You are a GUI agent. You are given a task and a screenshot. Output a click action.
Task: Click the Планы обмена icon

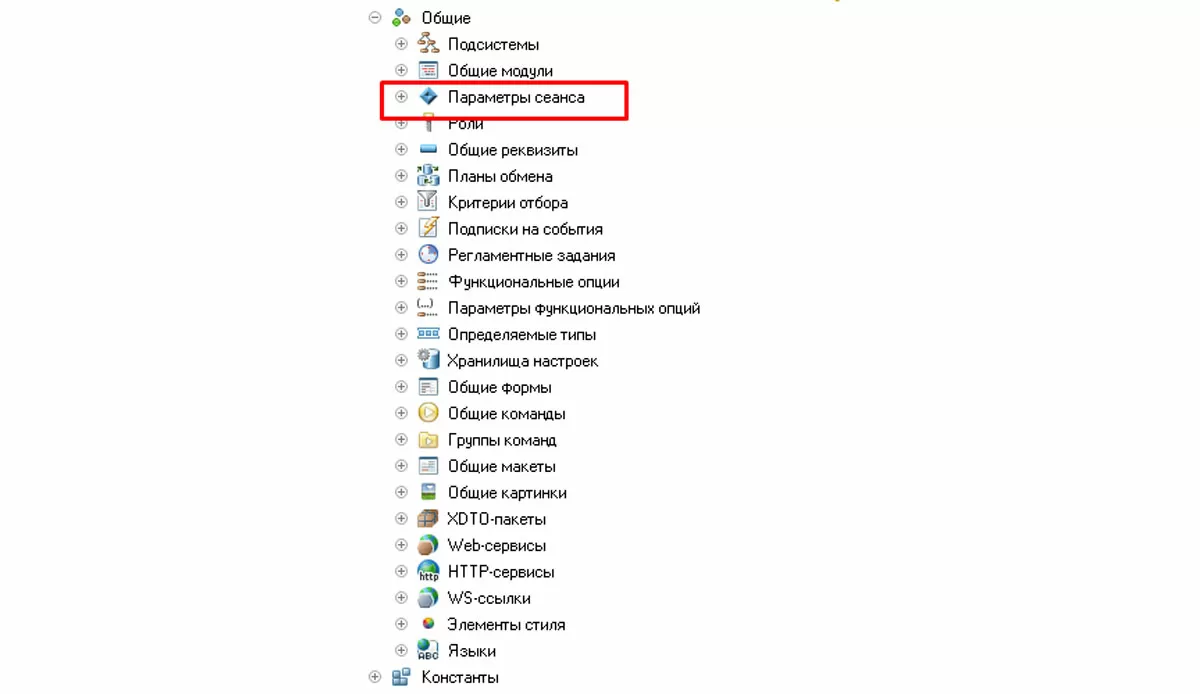428,176
